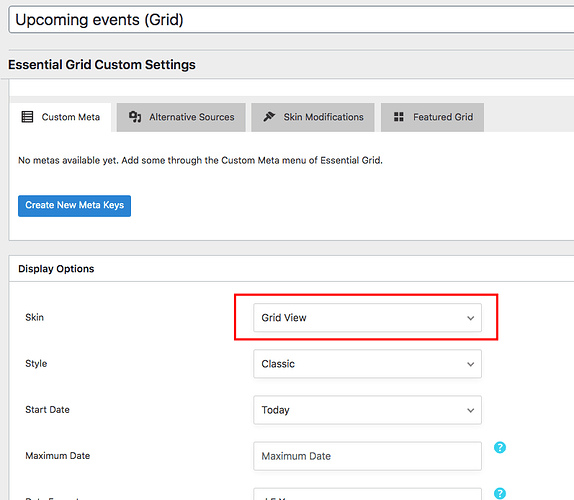Click the Skin dropdown chevron arrow
This screenshot has height=500, width=574.
(x=470, y=318)
